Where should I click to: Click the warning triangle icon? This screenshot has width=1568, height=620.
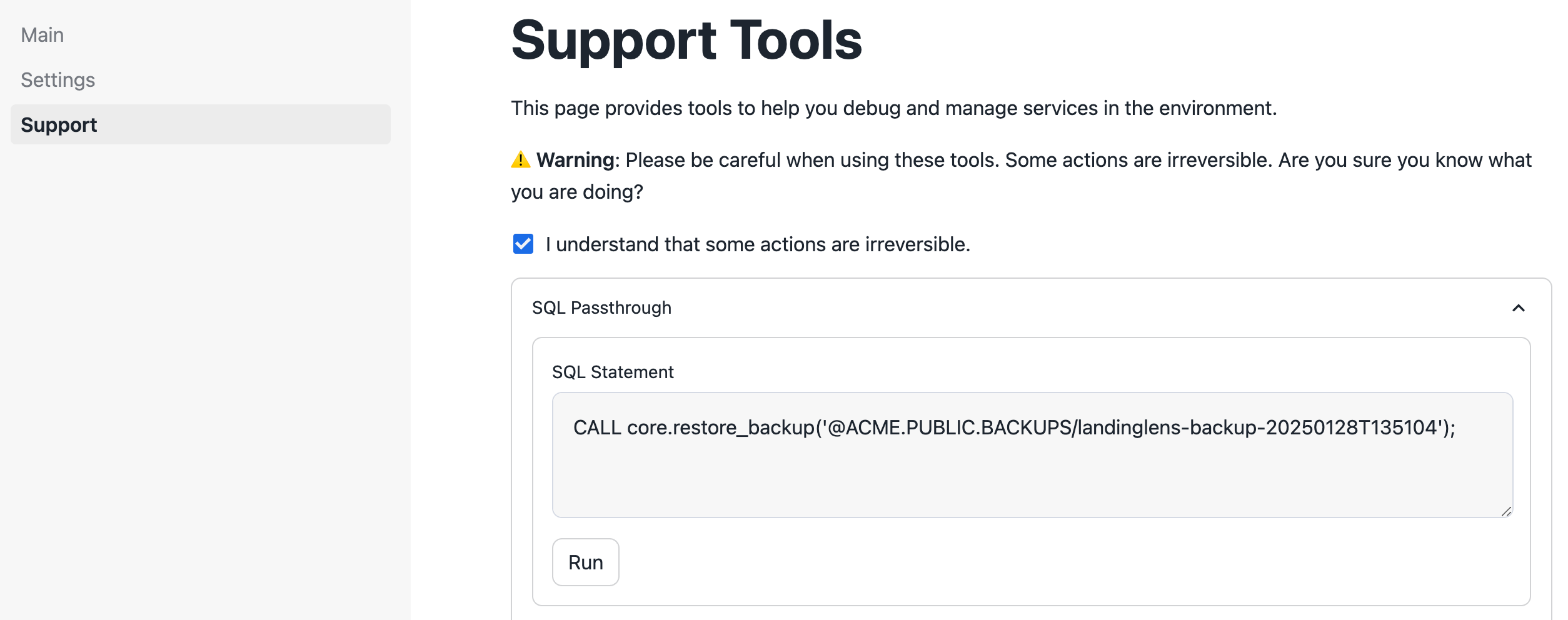click(520, 161)
